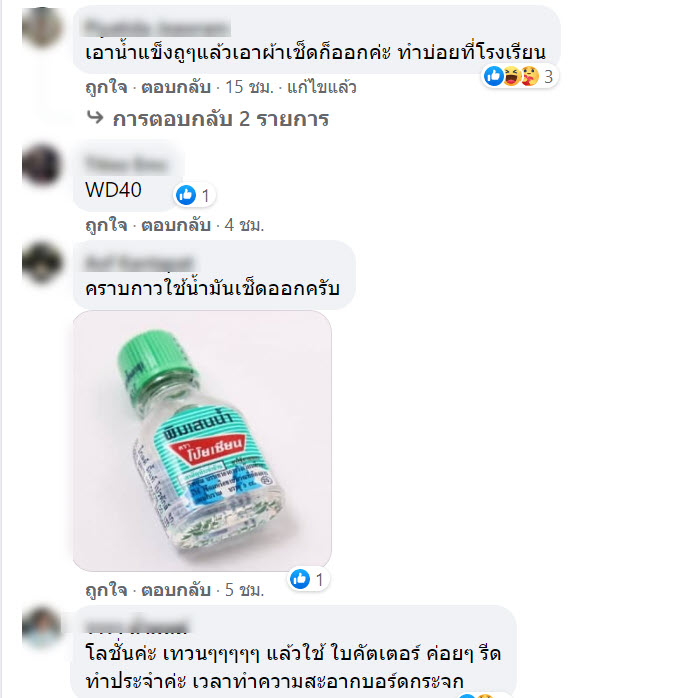Open the WD40 commenter's profile avatar
690x698 pixels.
41,165
